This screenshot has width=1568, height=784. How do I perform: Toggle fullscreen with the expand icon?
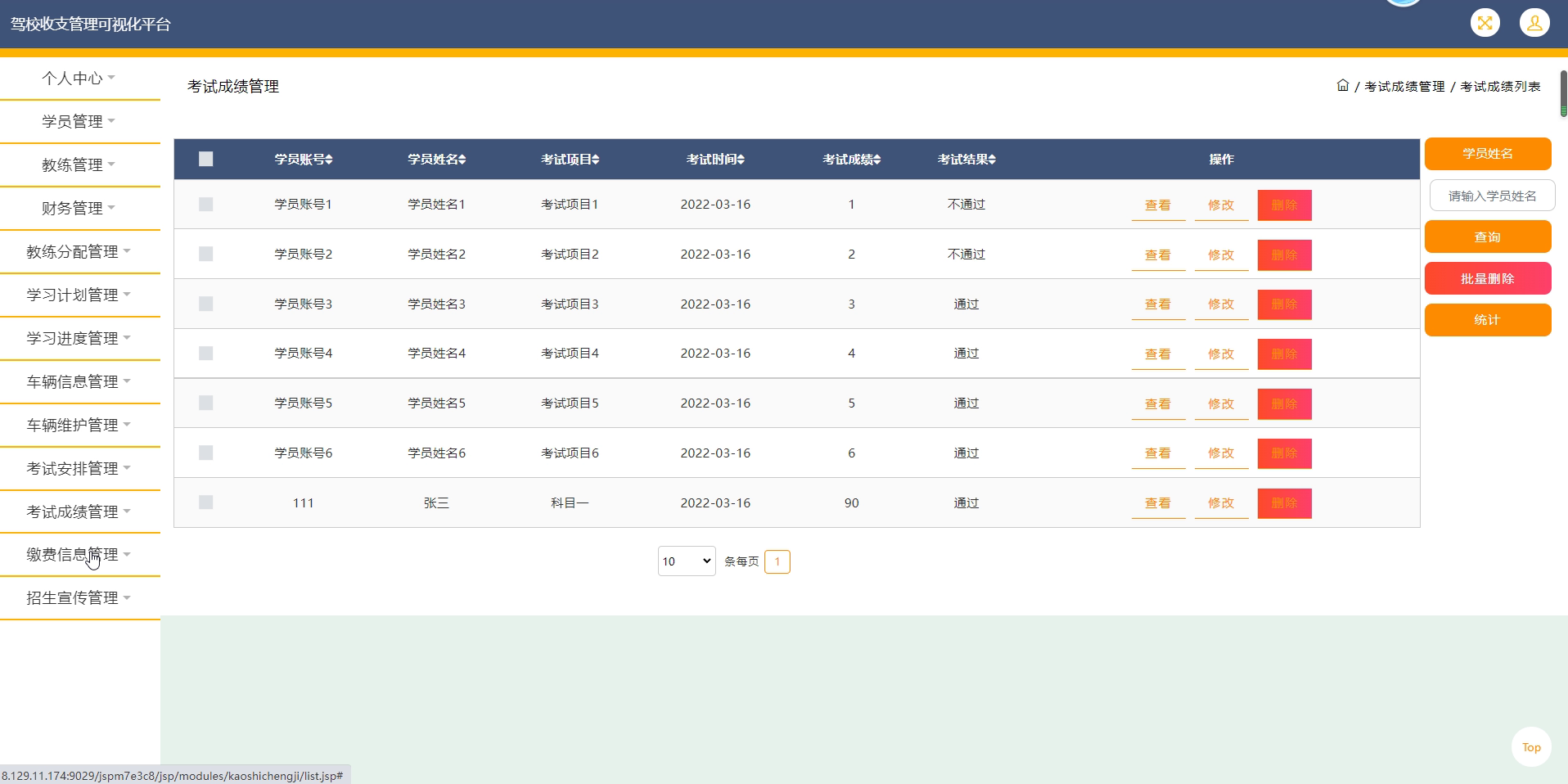pos(1485,23)
